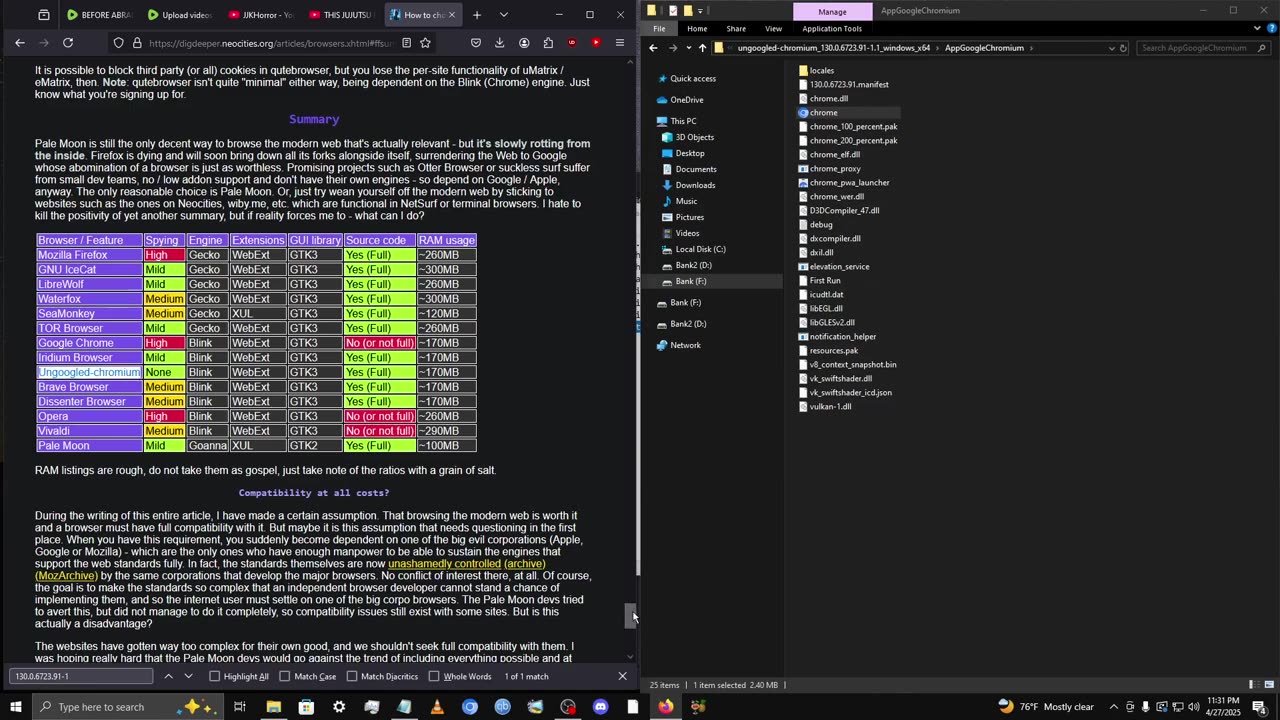Open Firefox downloads panel
Viewport: 1280px width, 720px height.
coord(499,43)
